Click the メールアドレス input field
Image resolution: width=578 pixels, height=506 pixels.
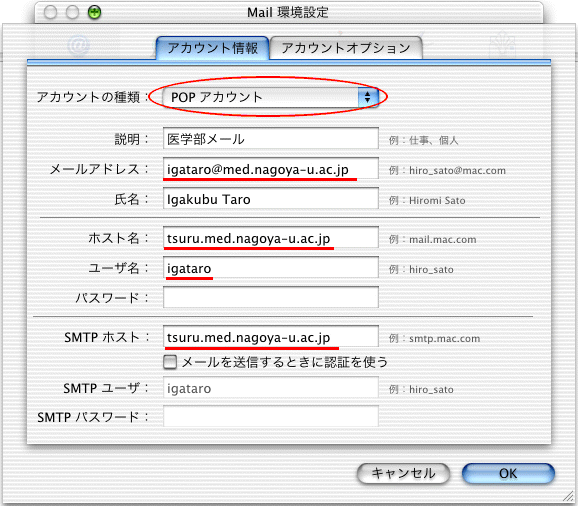(271, 168)
